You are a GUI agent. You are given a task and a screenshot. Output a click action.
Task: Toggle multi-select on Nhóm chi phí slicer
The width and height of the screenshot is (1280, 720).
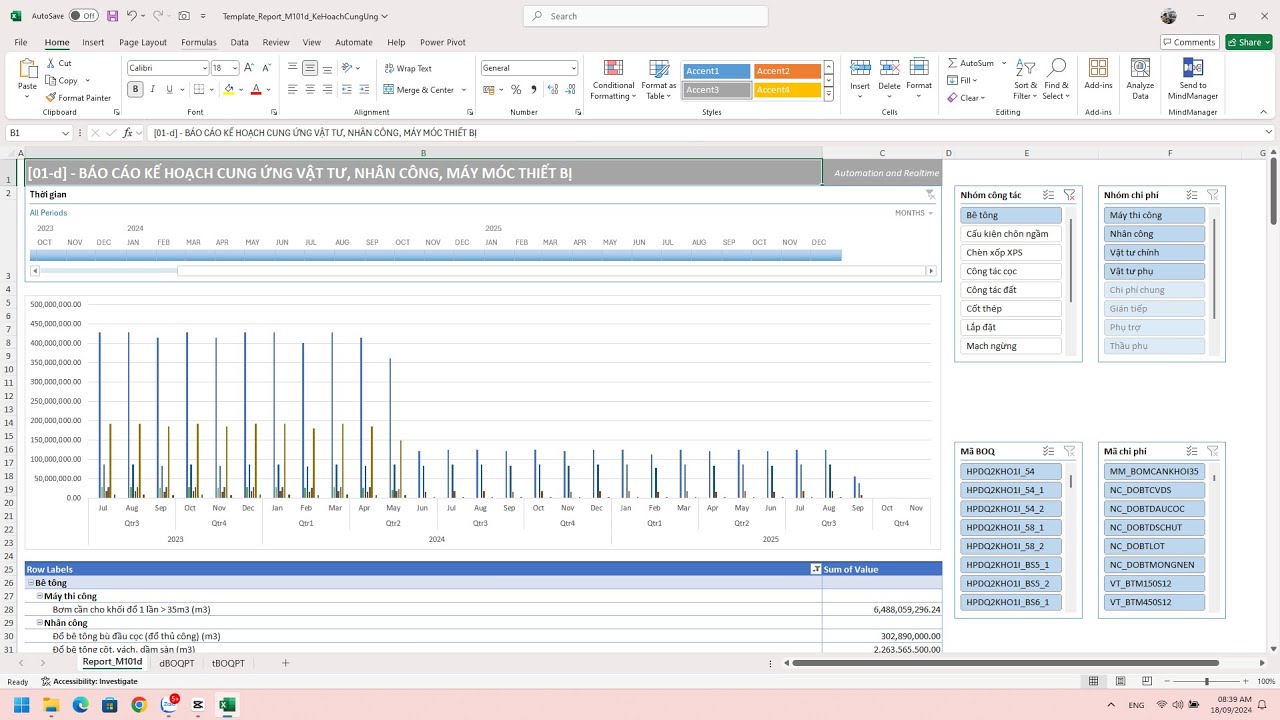pos(1192,195)
